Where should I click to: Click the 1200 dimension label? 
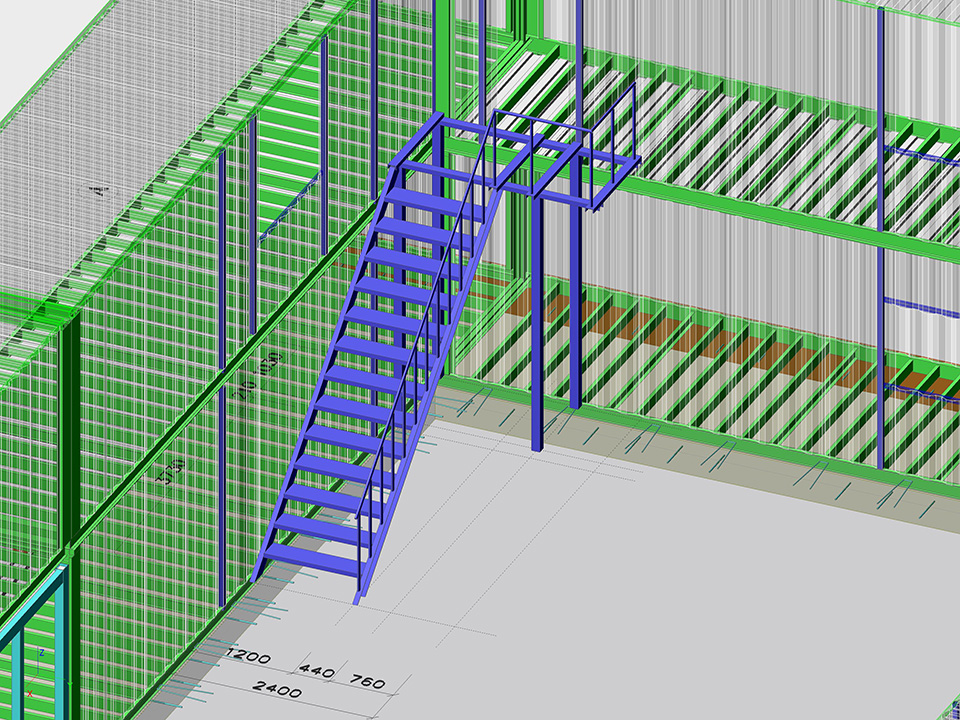pos(247,656)
